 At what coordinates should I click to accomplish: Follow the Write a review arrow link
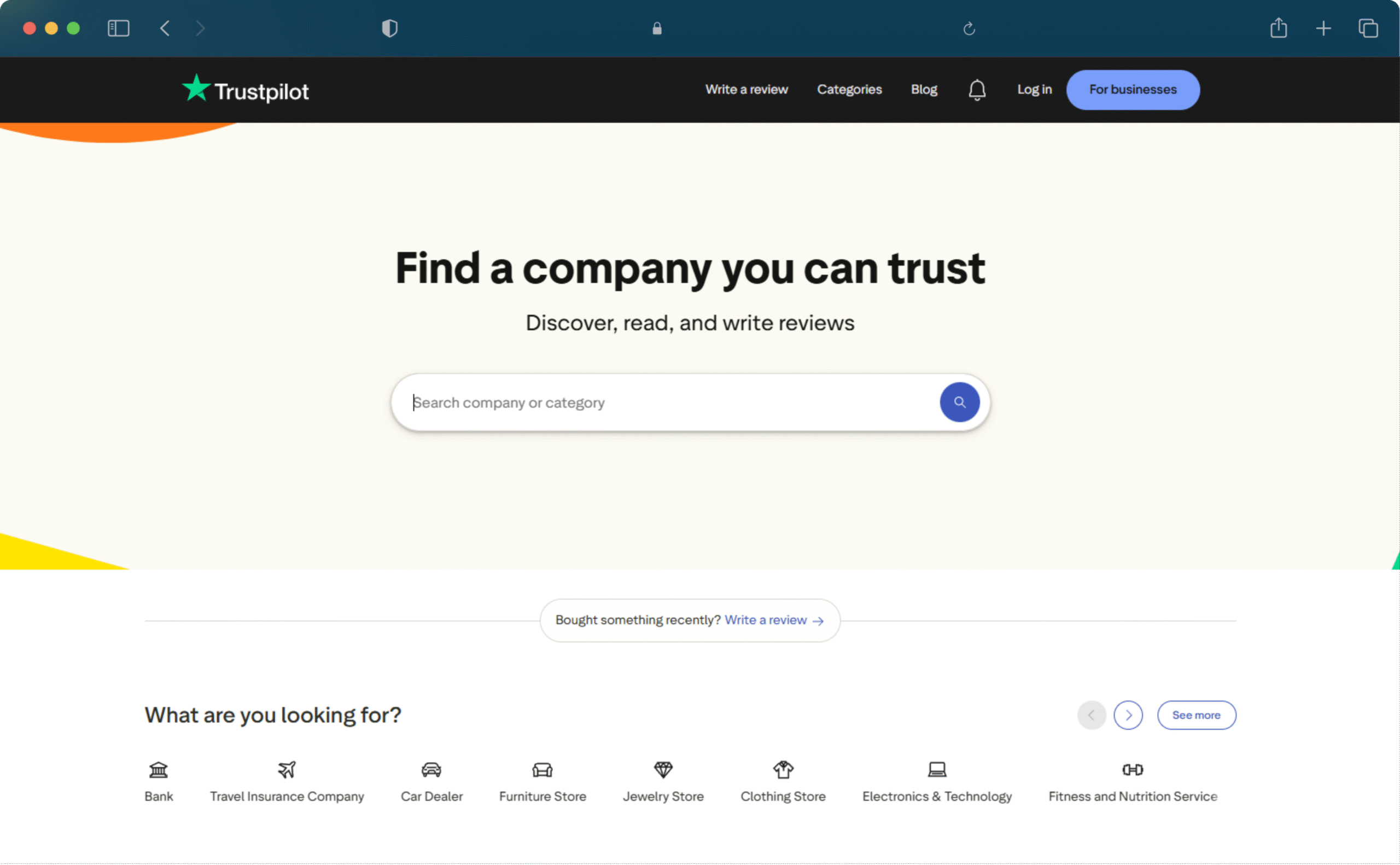click(x=773, y=620)
